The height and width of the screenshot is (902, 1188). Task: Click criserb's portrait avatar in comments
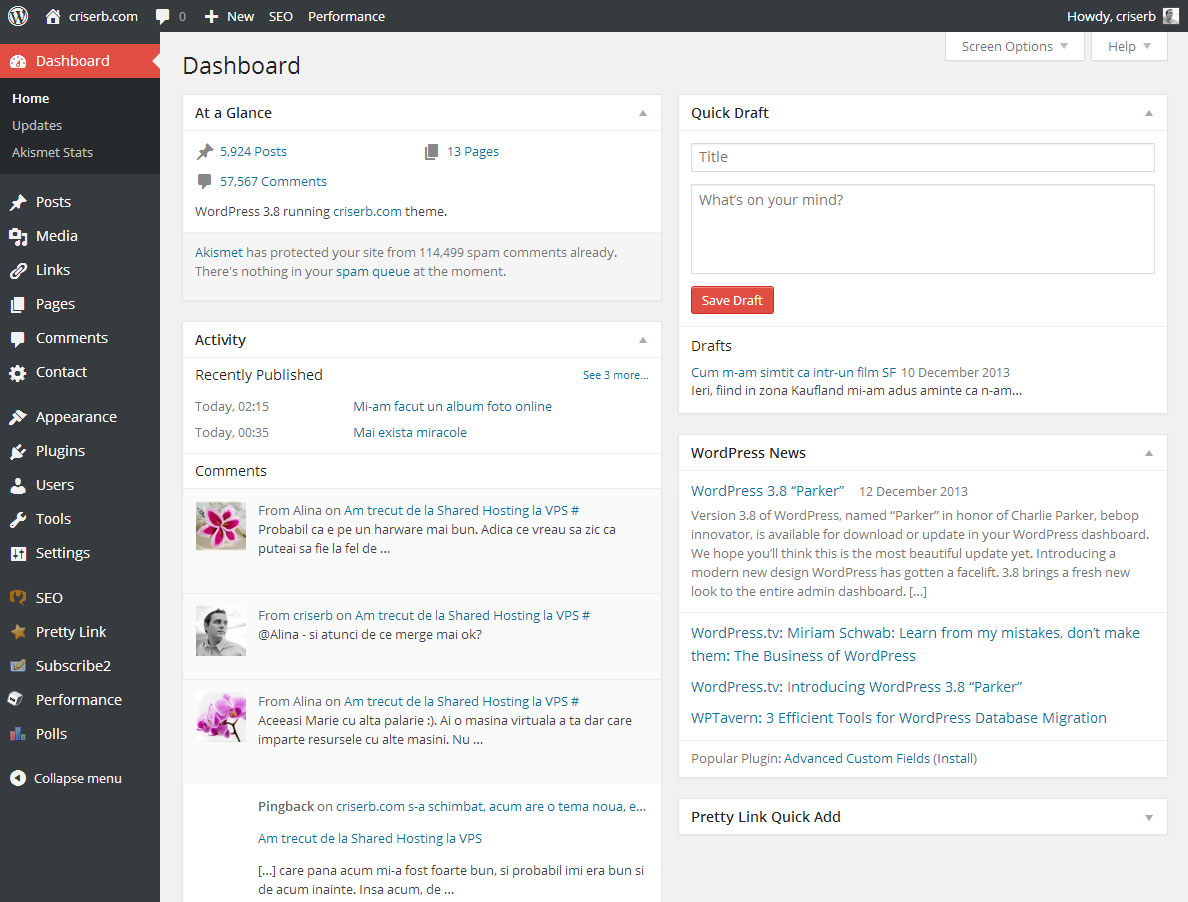point(220,631)
